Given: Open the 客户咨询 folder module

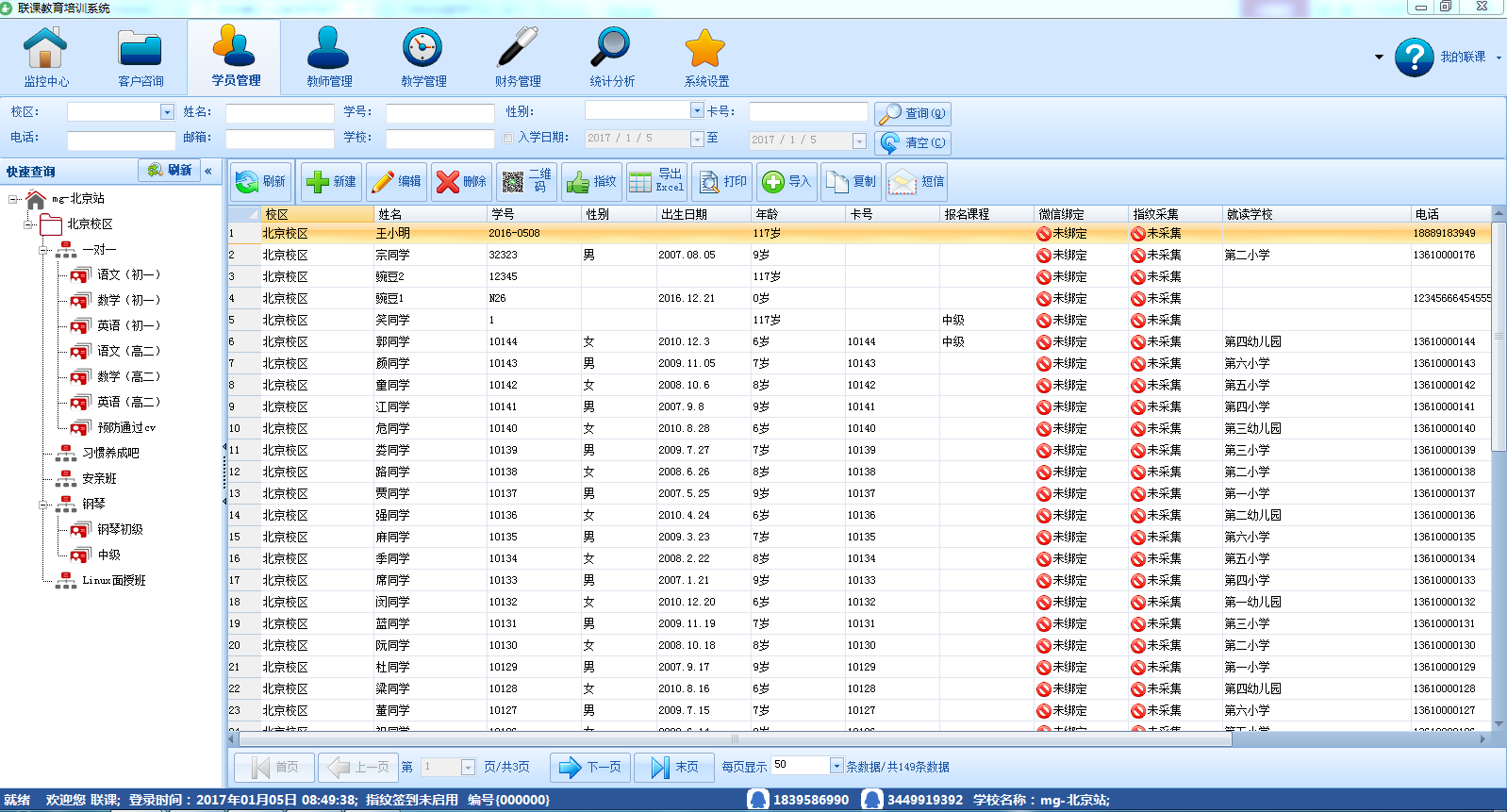Looking at the screenshot, I should (141, 58).
